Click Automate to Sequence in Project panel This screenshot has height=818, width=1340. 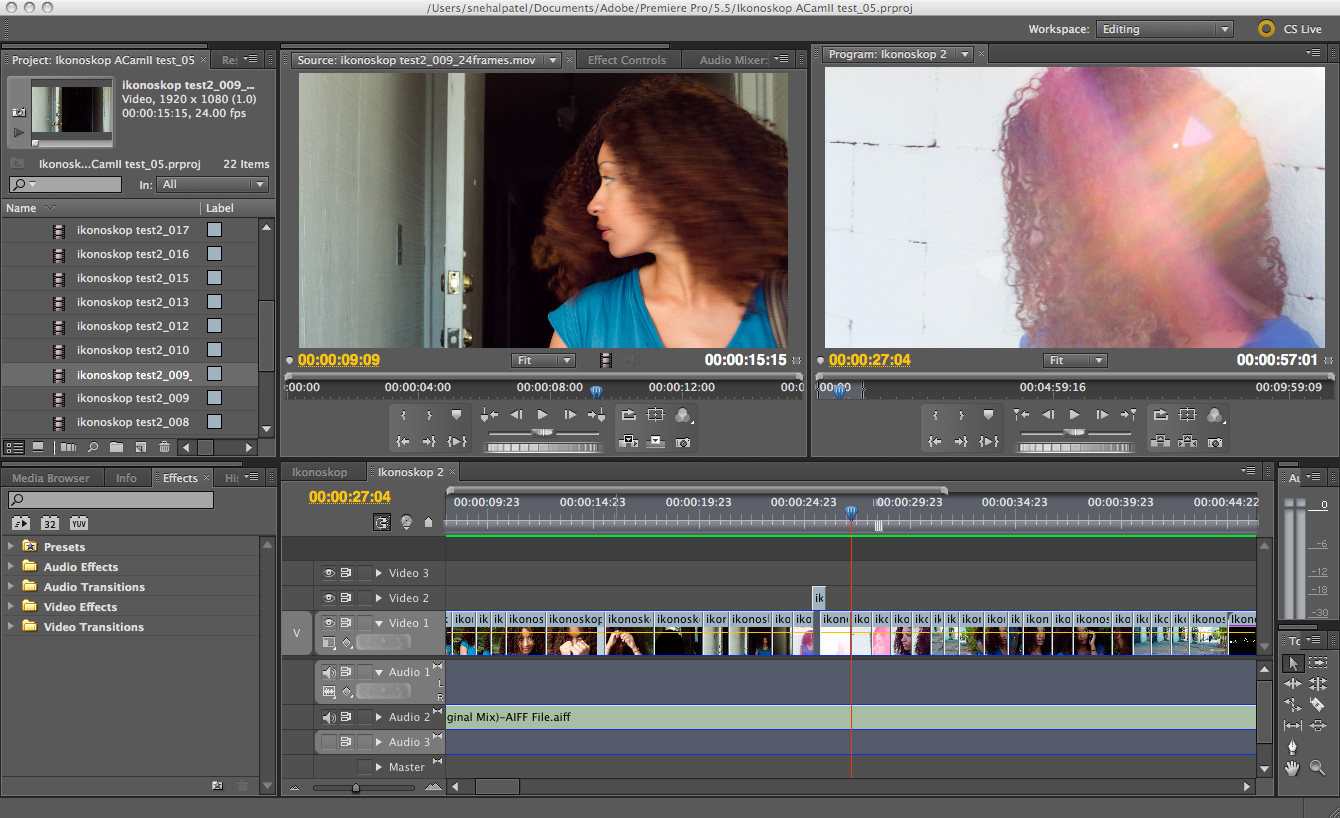point(68,447)
